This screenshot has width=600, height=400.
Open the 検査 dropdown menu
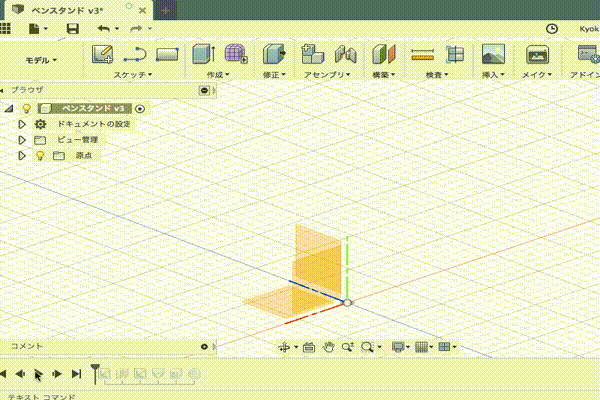point(437,75)
